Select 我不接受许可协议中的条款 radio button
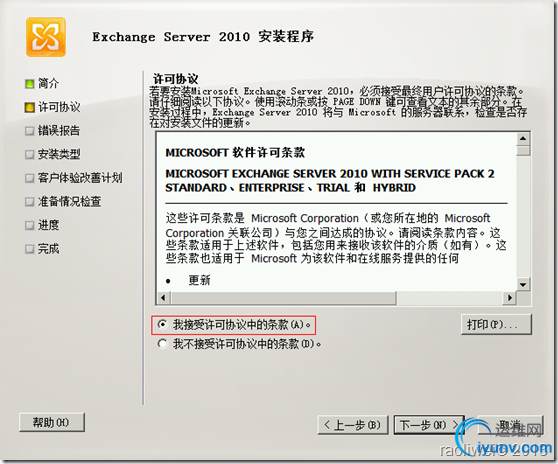 pyautogui.click(x=162, y=344)
